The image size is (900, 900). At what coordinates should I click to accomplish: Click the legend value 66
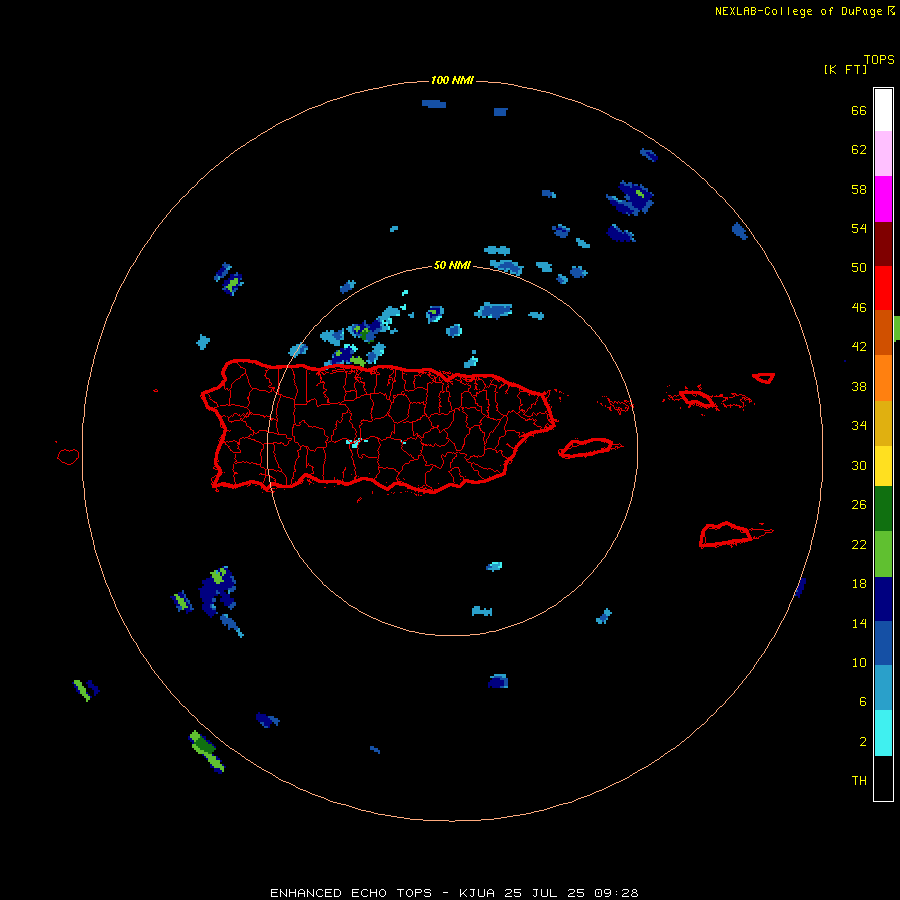[859, 110]
